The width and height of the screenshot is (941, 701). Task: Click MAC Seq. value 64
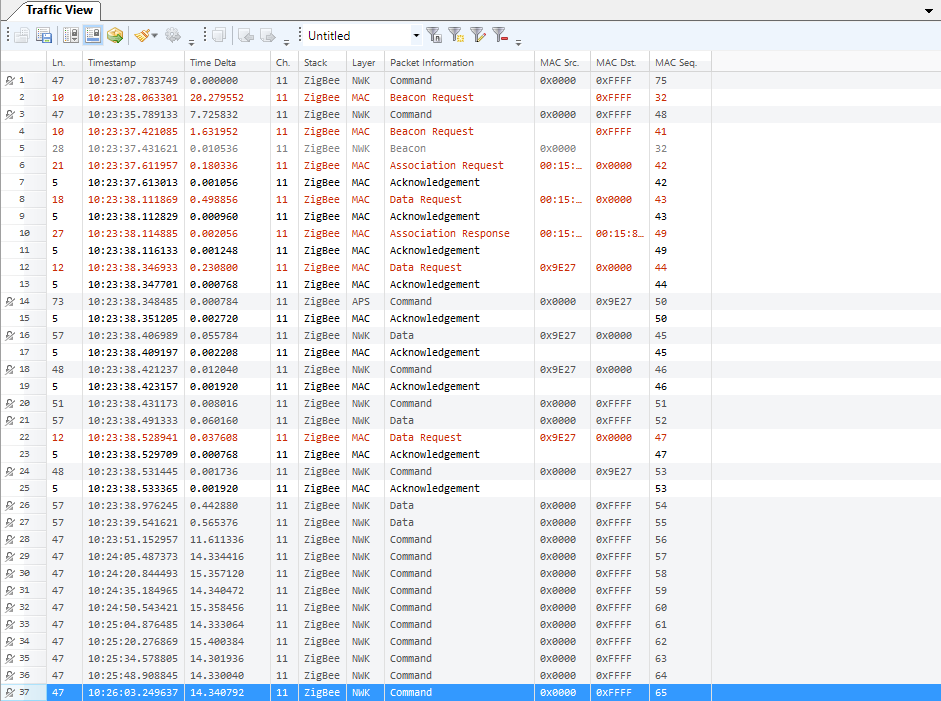[661, 676]
